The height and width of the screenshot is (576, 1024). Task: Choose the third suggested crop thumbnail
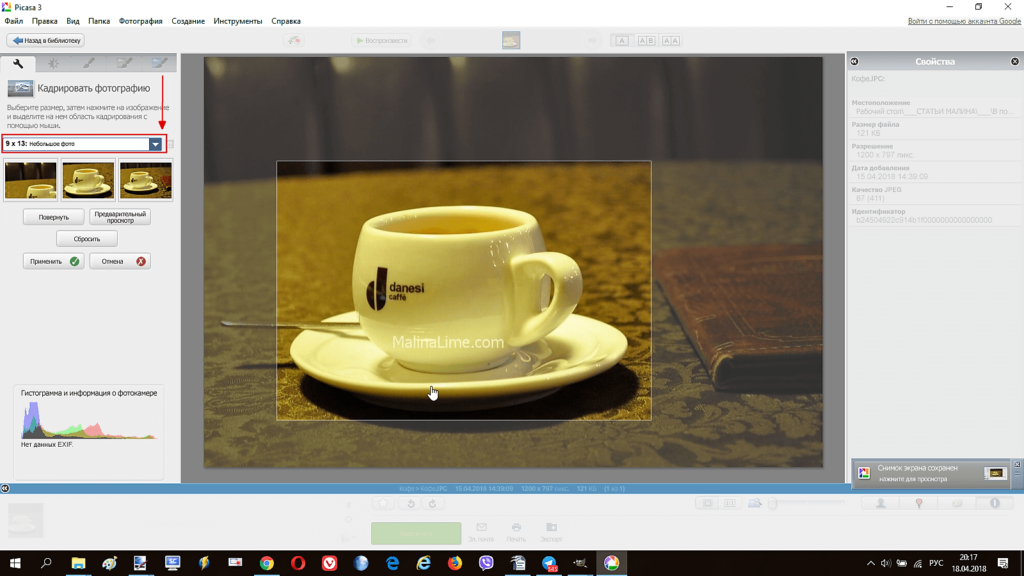[145, 180]
